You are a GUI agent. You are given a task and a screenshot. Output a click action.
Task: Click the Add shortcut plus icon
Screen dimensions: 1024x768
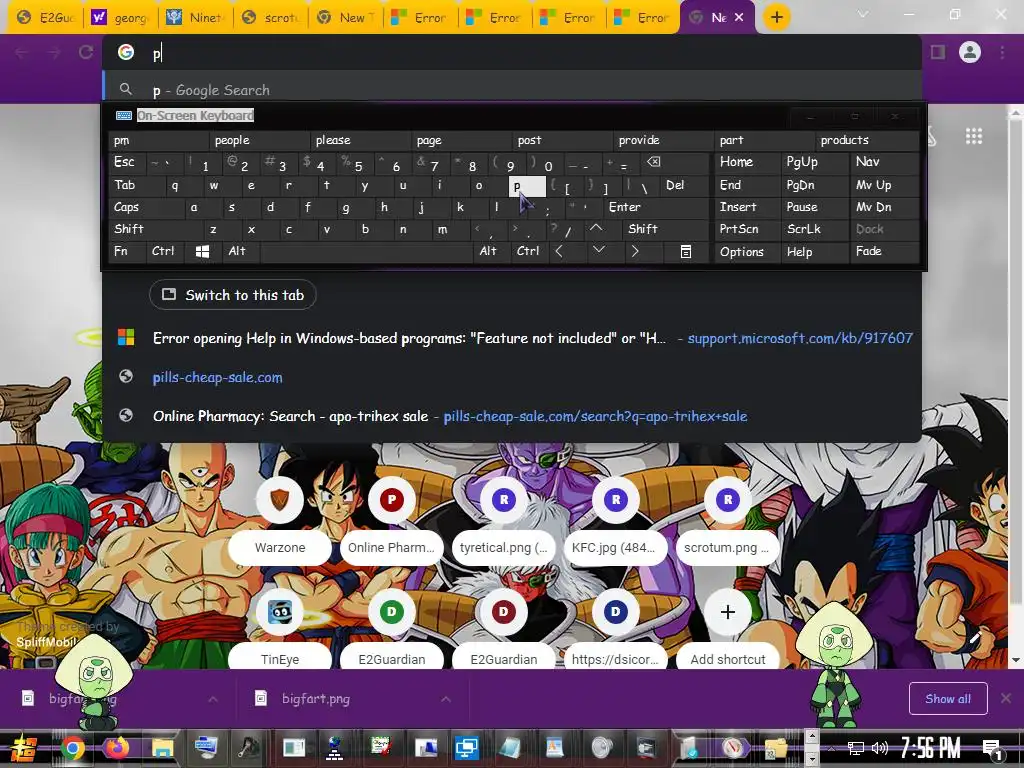coord(728,612)
